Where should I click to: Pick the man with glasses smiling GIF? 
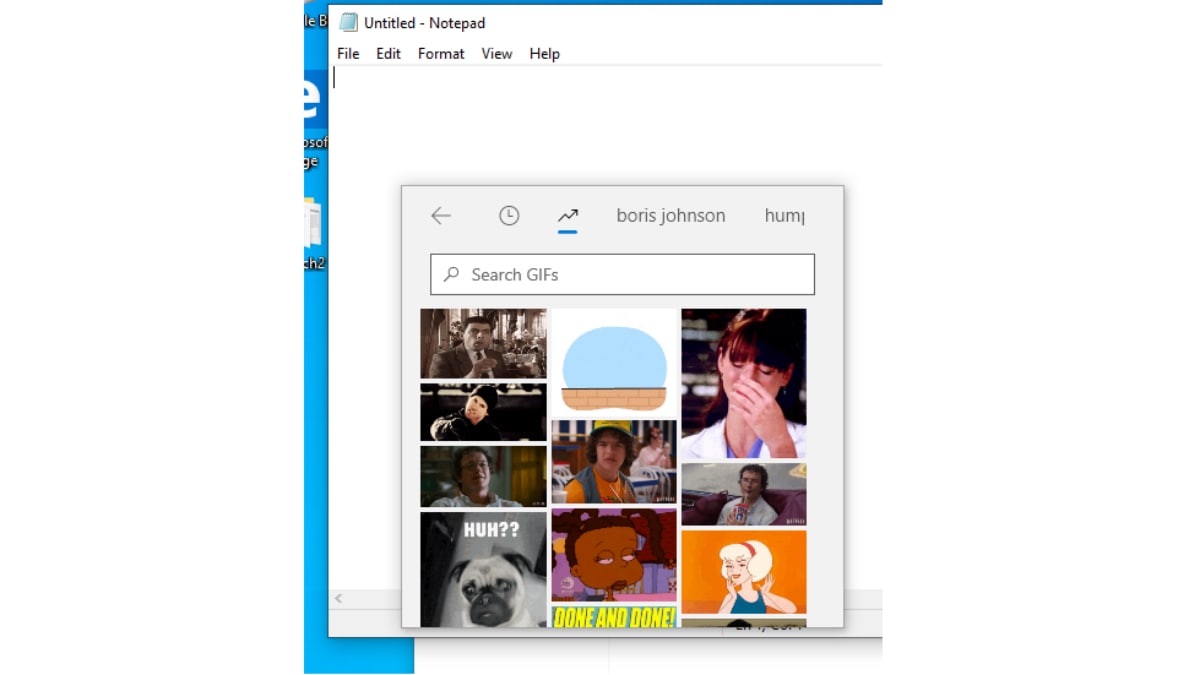tap(483, 476)
